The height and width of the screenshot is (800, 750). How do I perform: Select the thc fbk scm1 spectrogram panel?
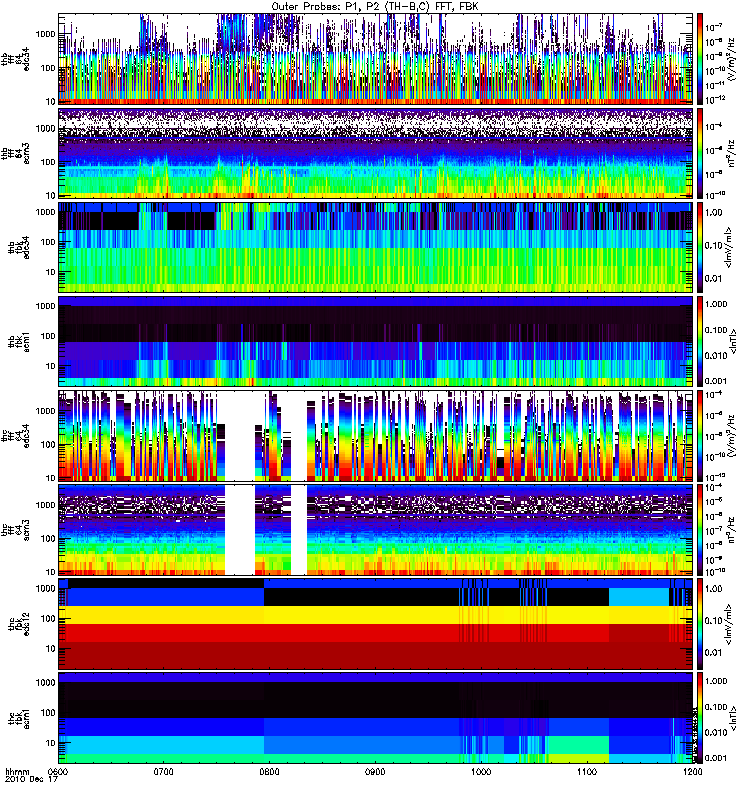375,717
